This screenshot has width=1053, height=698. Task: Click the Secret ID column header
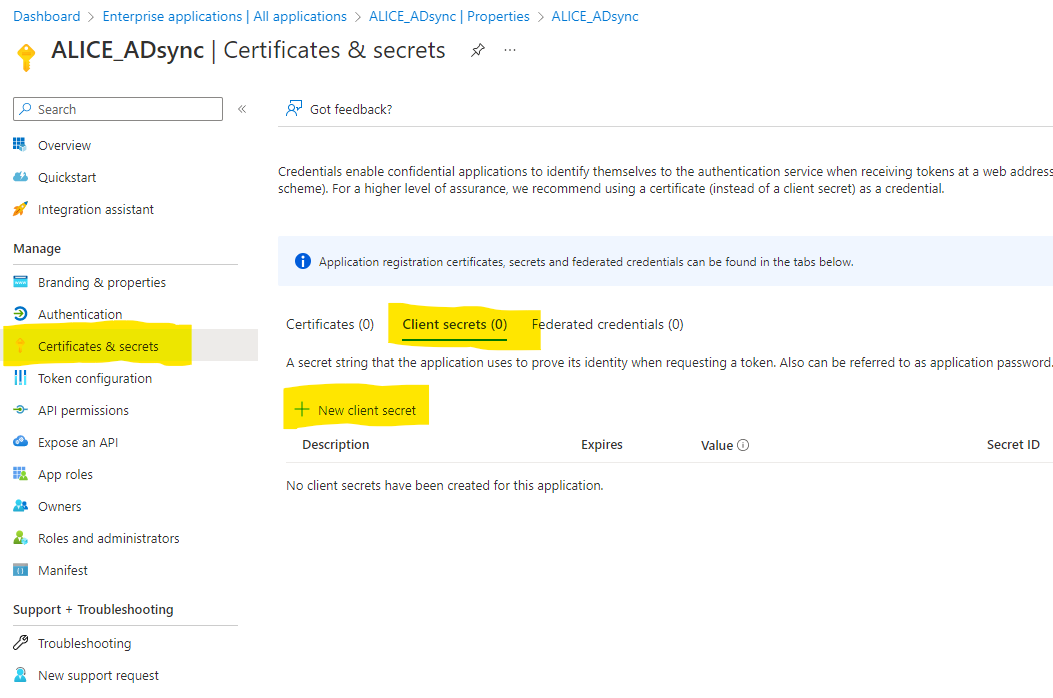coord(1013,445)
